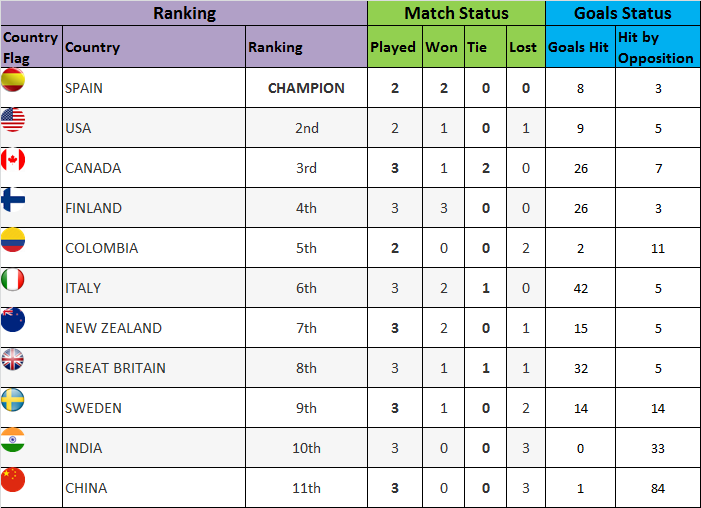The image size is (701, 508).
Task: Select the Goals Hit column header
Action: (x=578, y=47)
